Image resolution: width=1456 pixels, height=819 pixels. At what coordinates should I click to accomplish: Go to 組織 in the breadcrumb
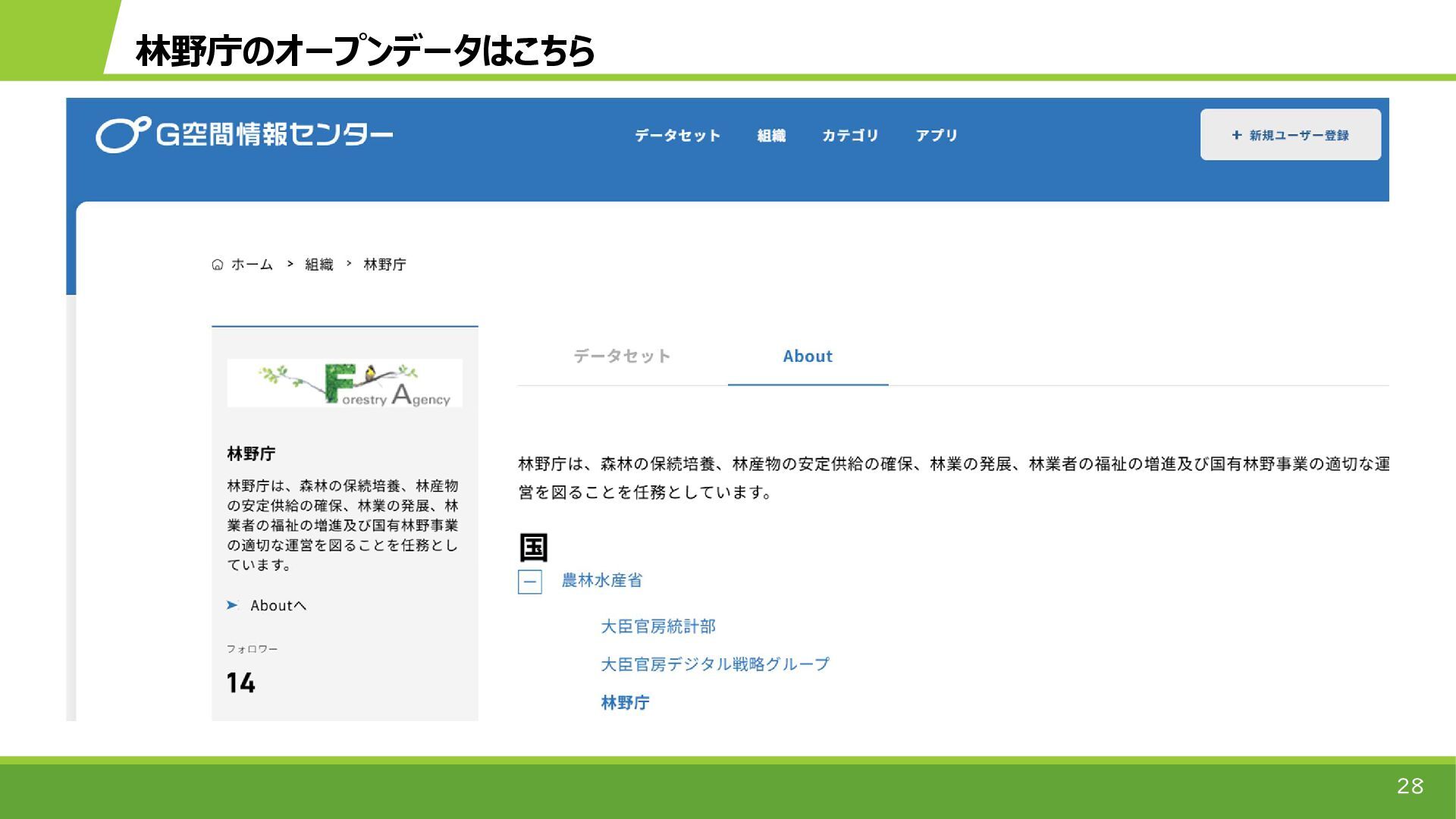pyautogui.click(x=318, y=265)
